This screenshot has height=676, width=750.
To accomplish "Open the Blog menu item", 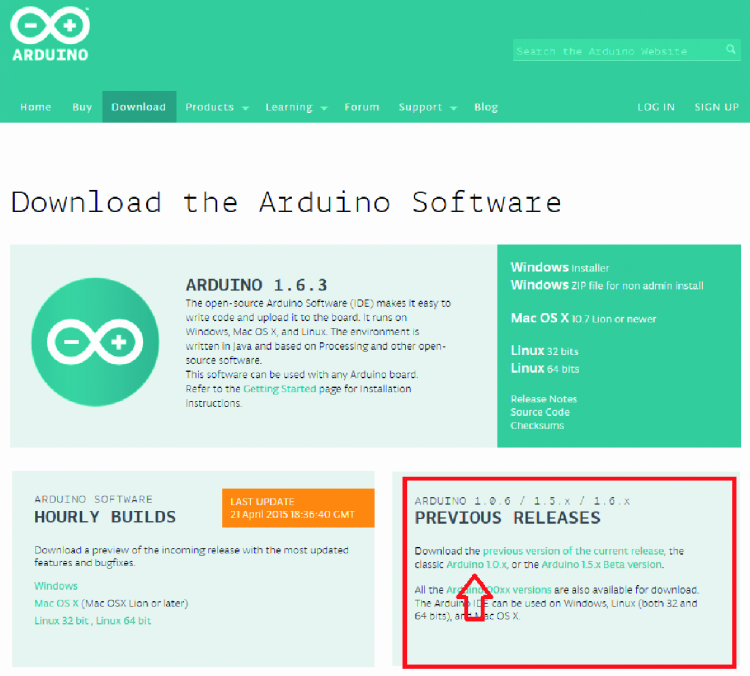I will (486, 107).
